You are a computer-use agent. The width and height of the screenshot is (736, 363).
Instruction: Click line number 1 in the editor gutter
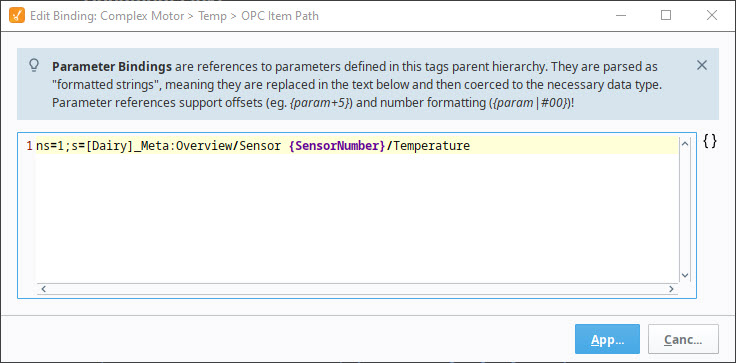point(30,146)
